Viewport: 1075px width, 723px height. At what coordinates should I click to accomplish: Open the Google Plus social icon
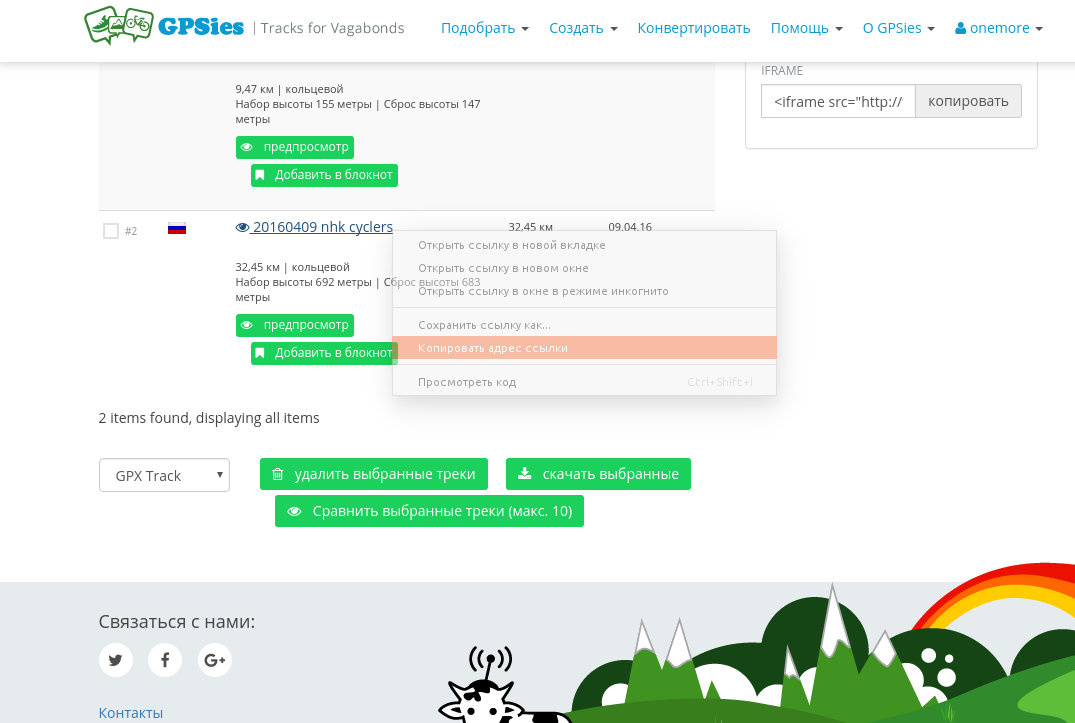215,660
